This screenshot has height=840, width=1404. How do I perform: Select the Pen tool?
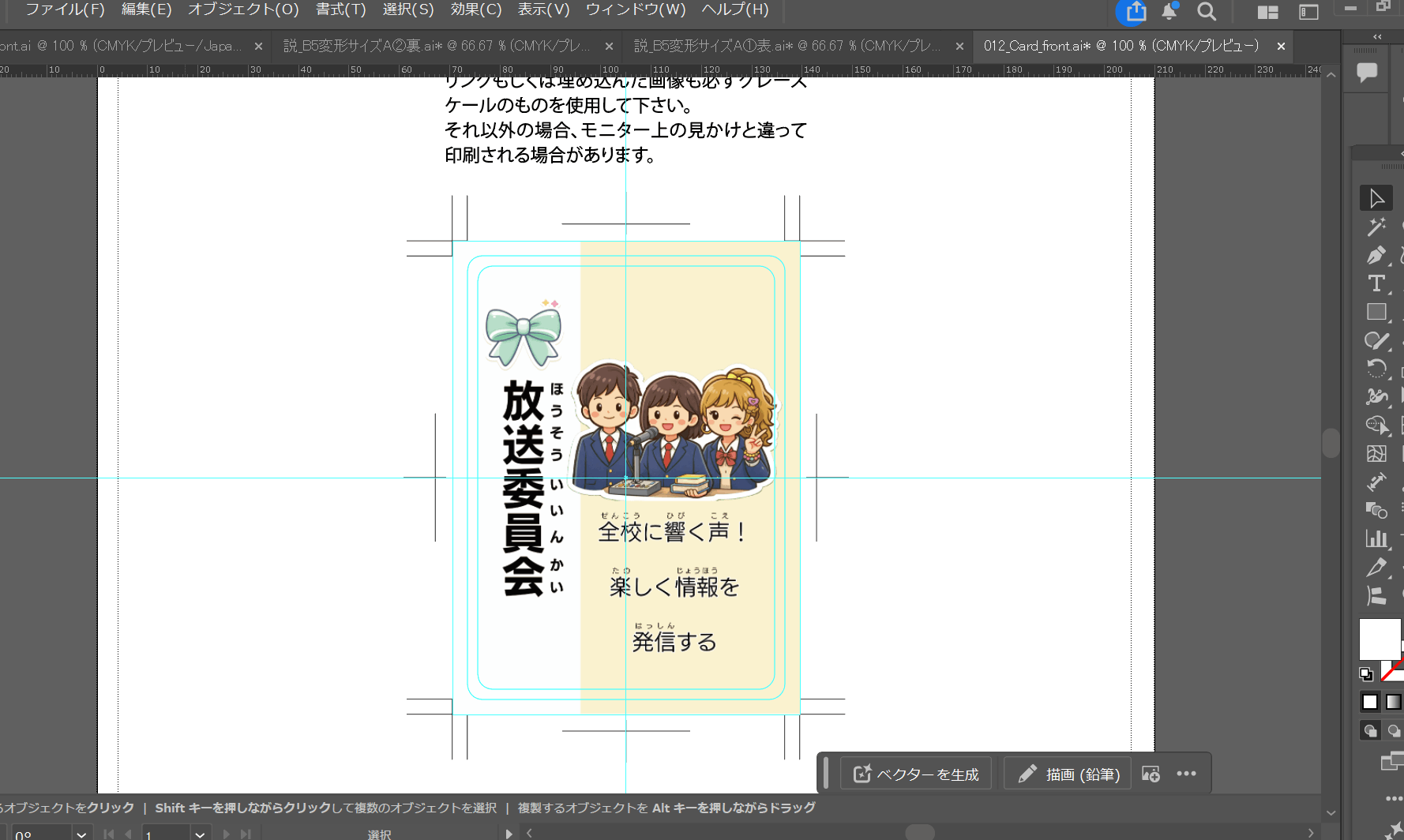1376,256
